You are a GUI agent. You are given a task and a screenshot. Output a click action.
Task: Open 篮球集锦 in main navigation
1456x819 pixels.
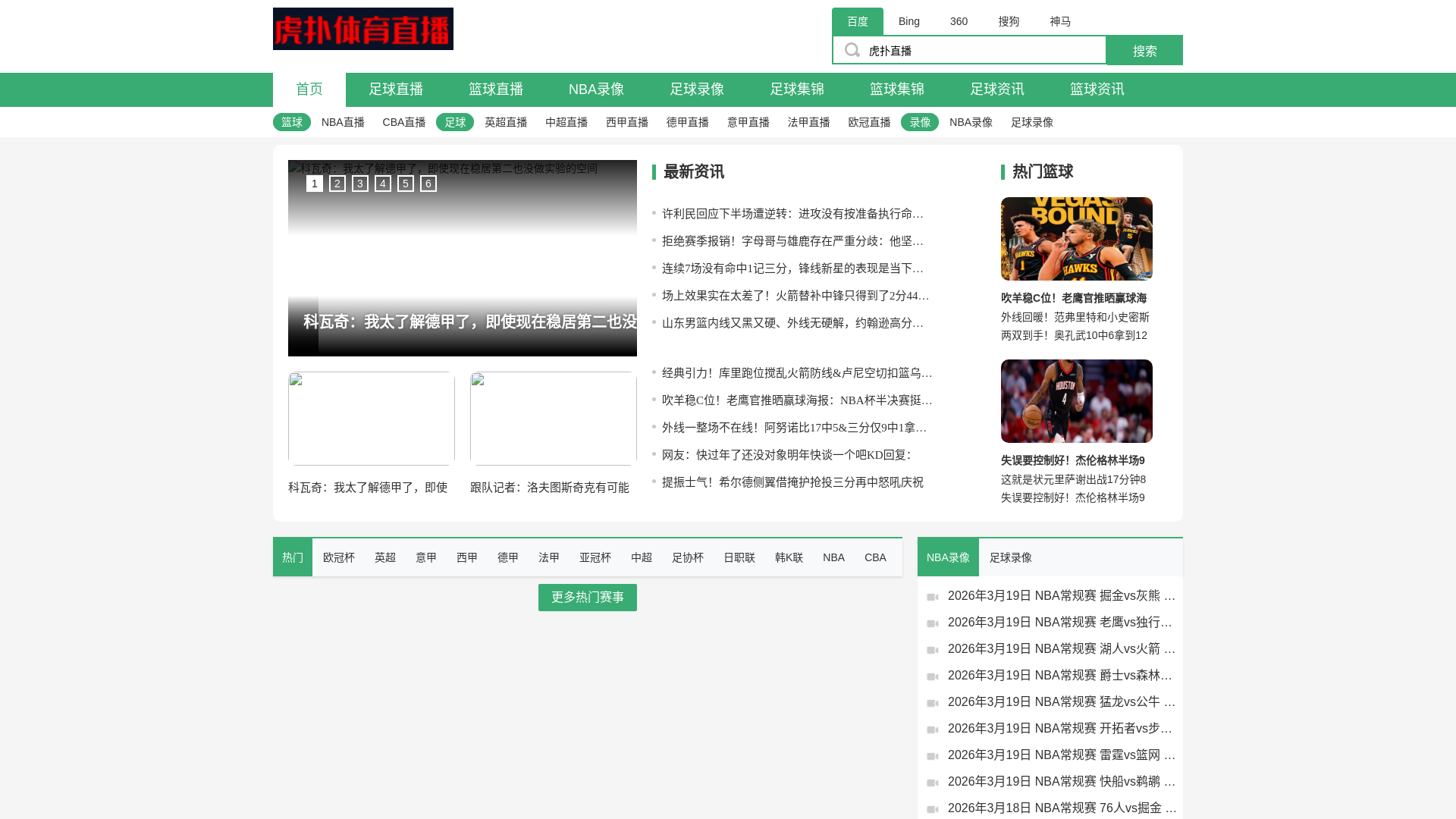point(897,89)
